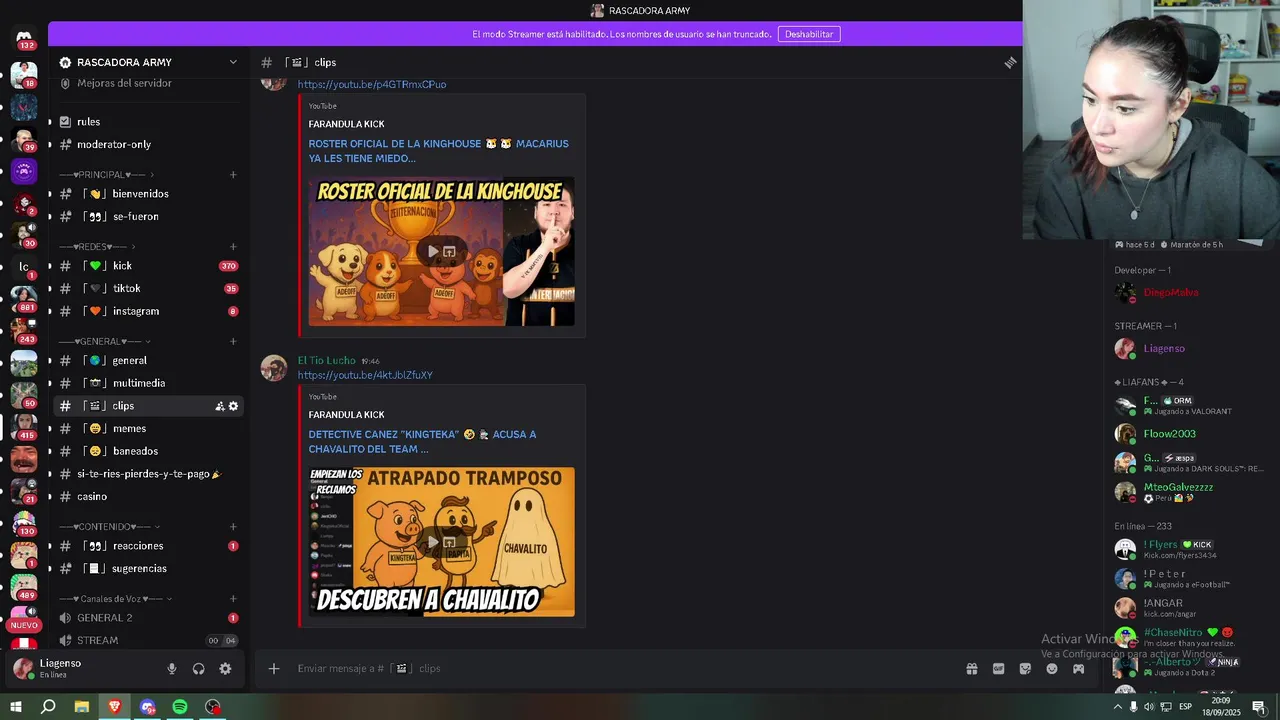Image resolution: width=1280 pixels, height=720 pixels.
Task: Open the server icon with 489 badge
Action: point(24,587)
